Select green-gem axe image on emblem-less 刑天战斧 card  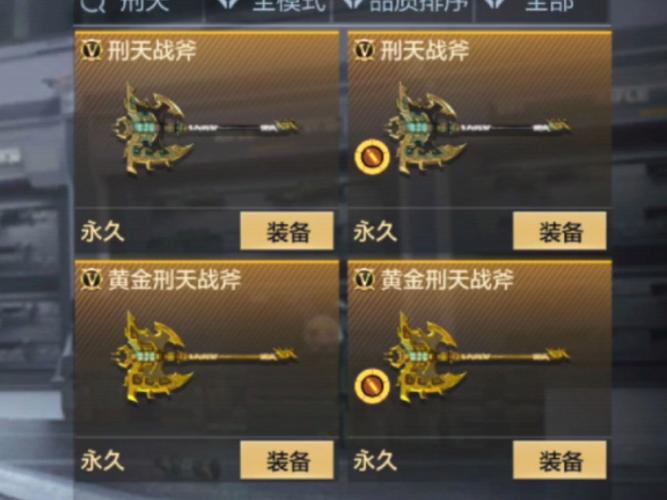[x=205, y=129]
